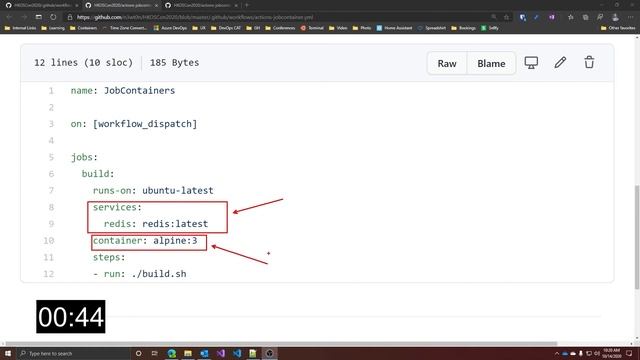Open Visual Studio from taskbar
Image resolution: width=640 pixels, height=360 pixels.
(220, 353)
